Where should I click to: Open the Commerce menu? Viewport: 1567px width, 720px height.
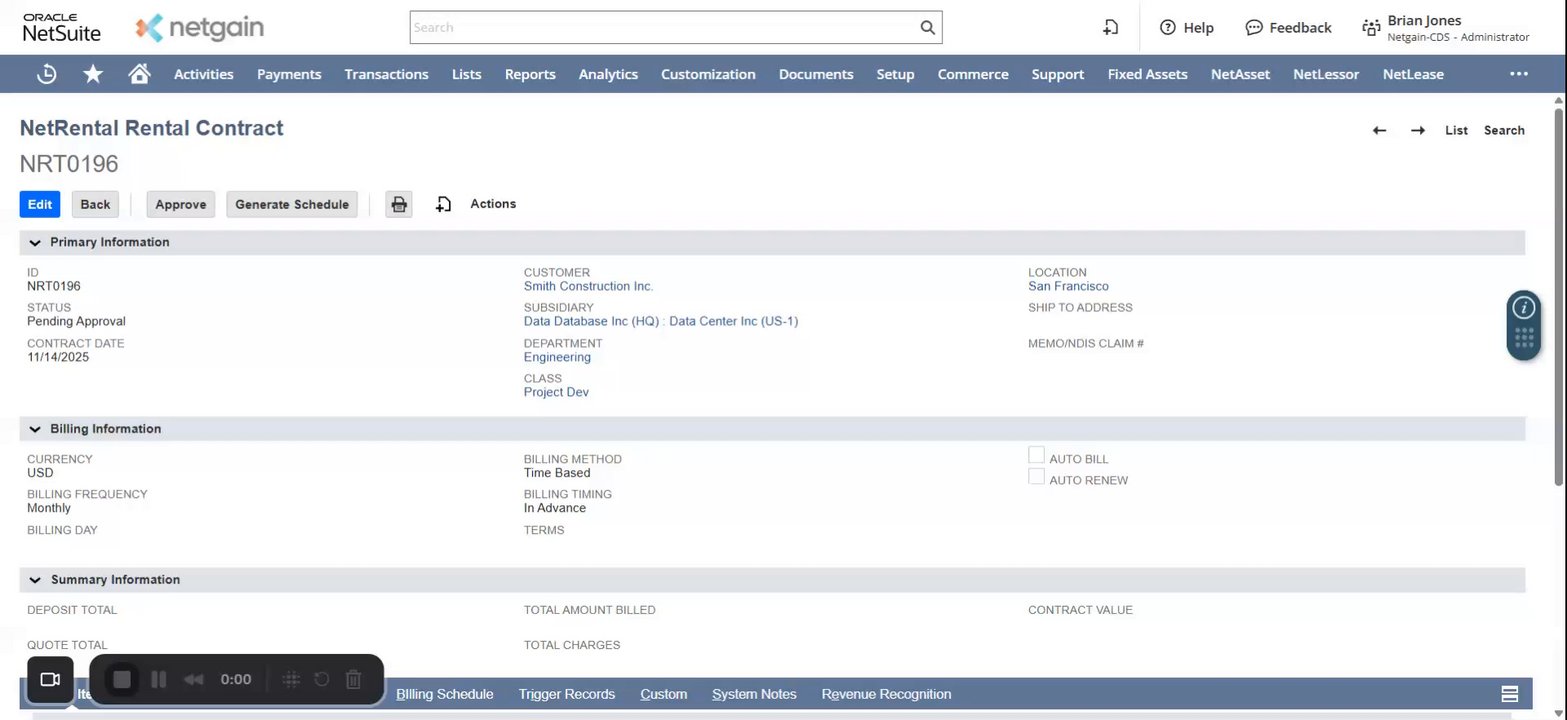point(973,74)
